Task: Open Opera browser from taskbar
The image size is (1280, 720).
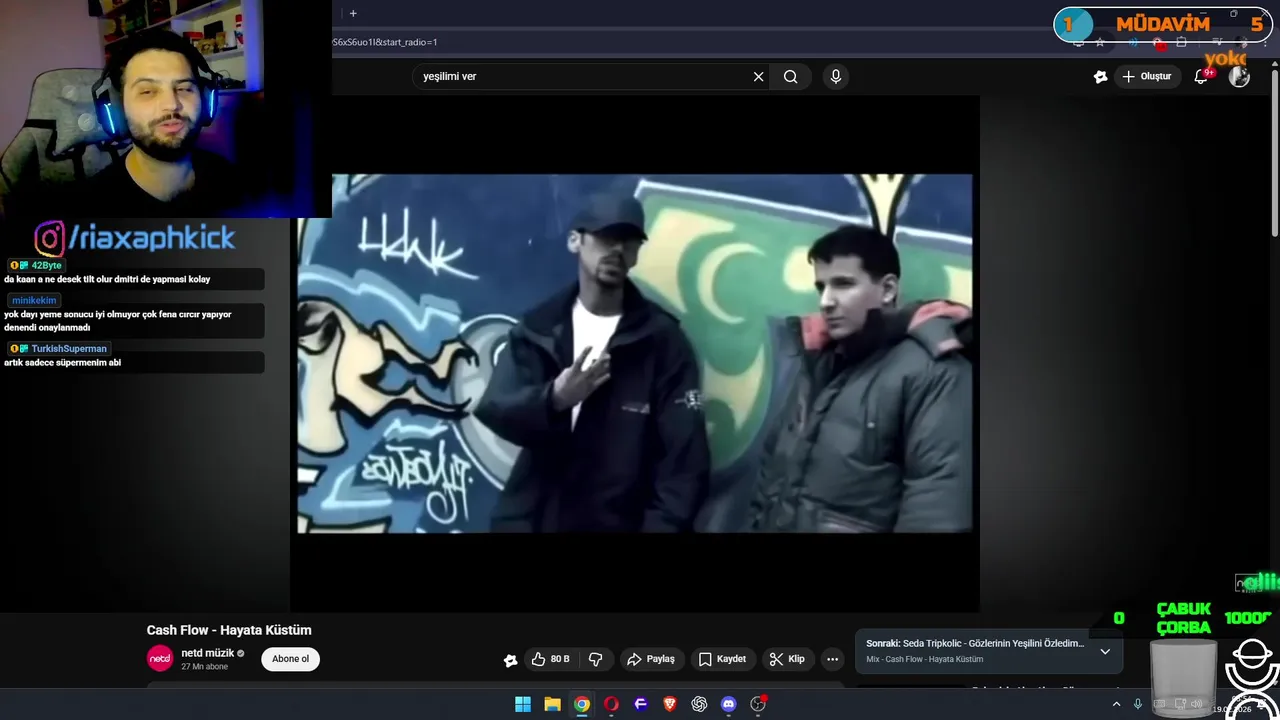Action: point(611,704)
